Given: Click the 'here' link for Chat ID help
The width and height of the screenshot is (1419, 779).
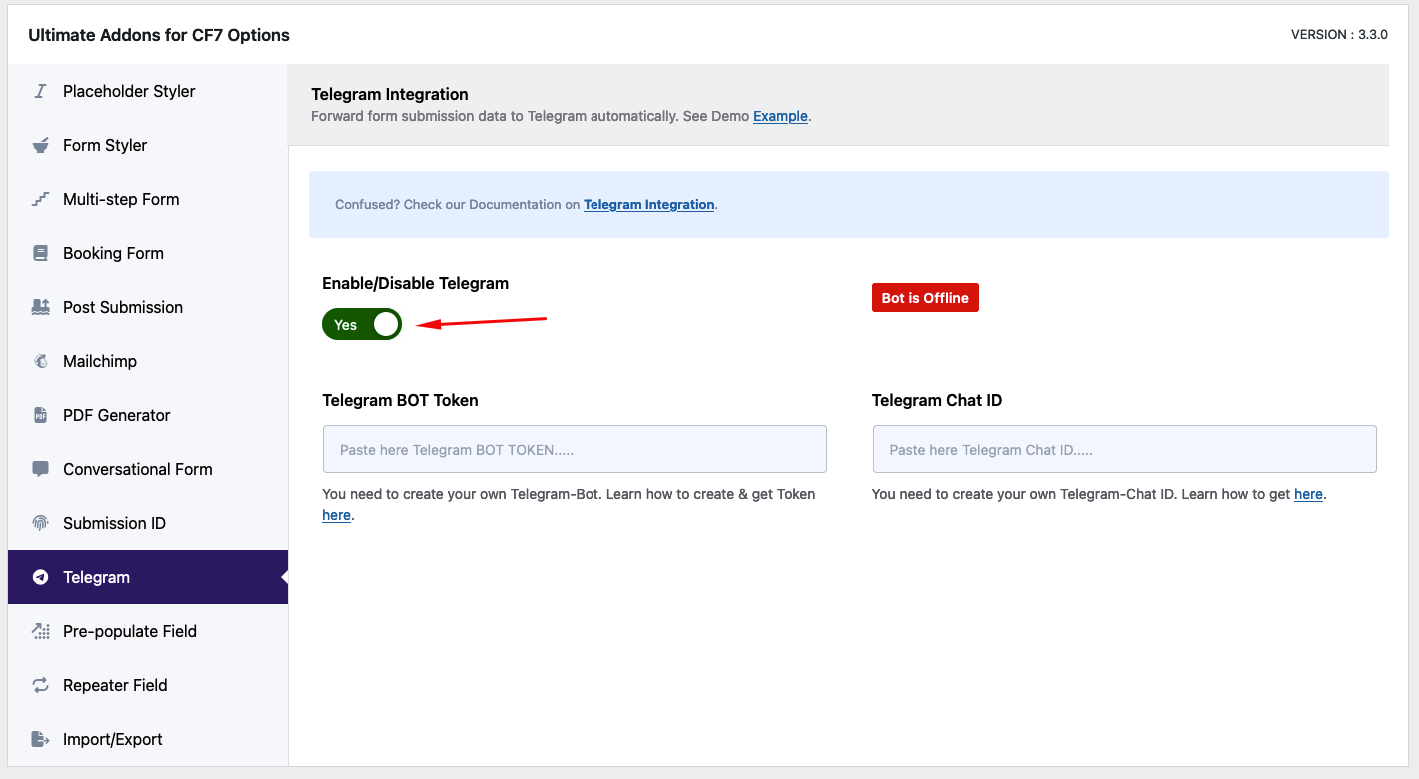Looking at the screenshot, I should click(x=1308, y=494).
